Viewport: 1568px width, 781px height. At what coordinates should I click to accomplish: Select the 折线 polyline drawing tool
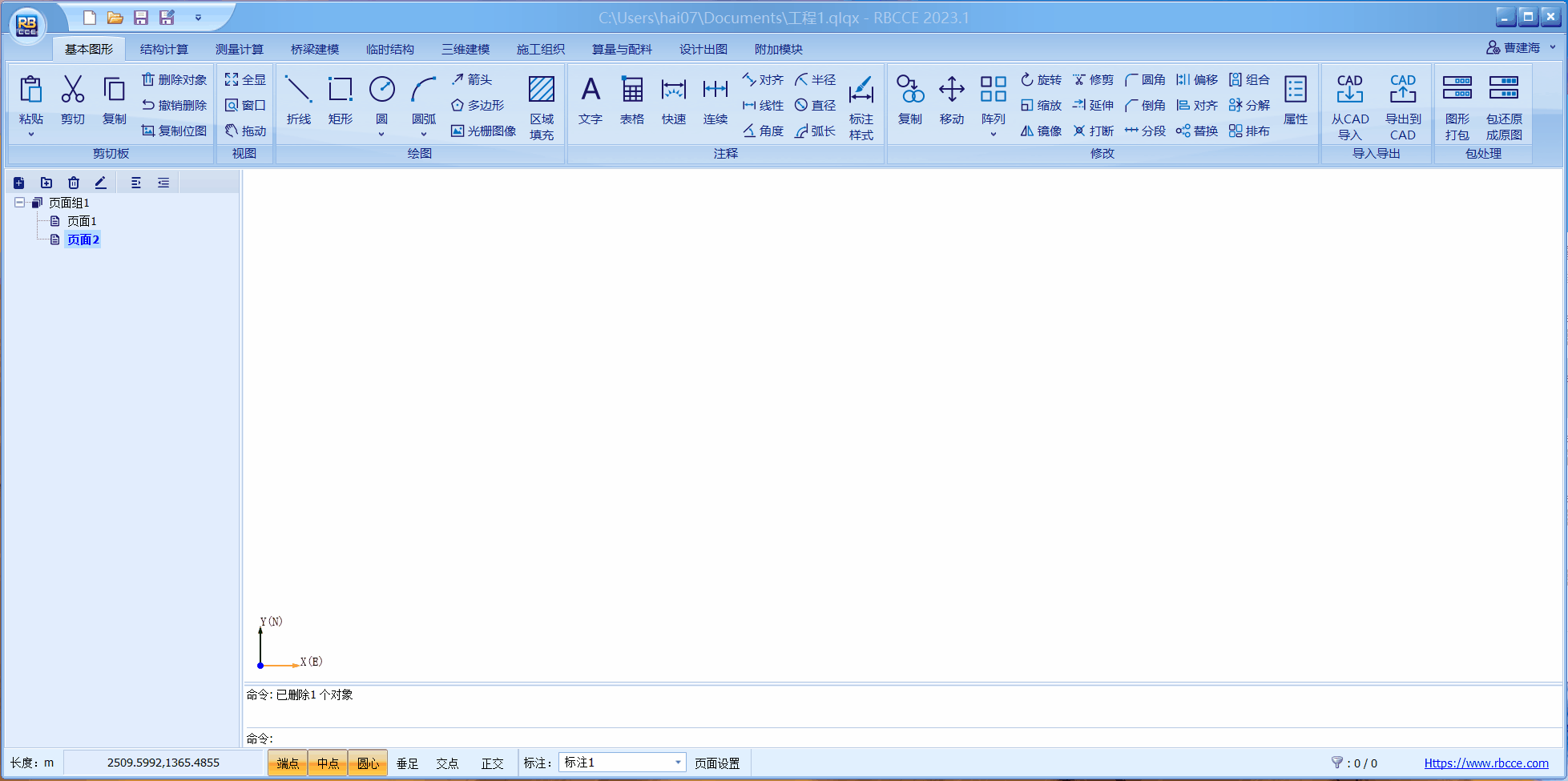(x=298, y=99)
